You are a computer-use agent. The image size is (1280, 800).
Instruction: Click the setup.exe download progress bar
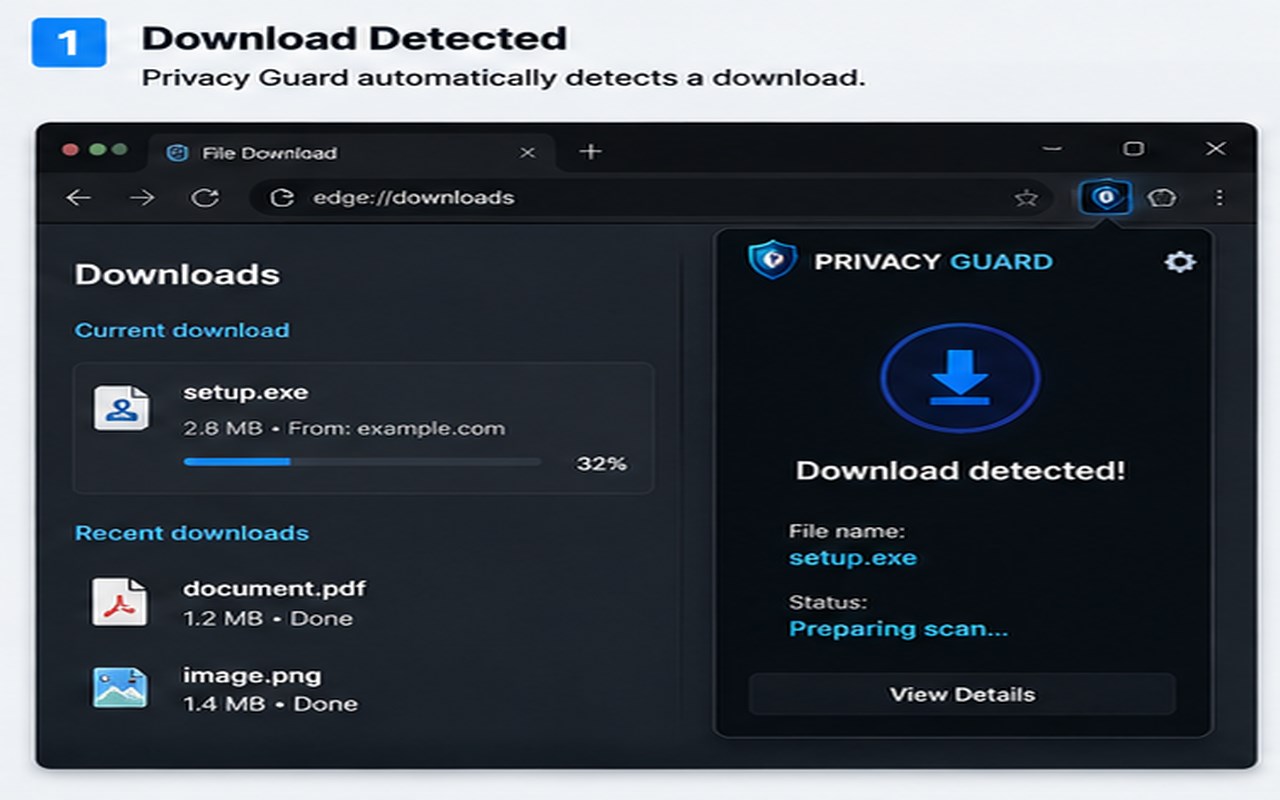coord(362,462)
